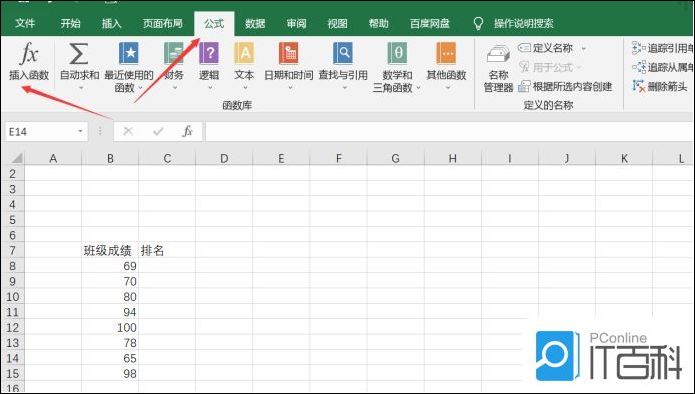Viewport: 695px width, 394px height.
Task: Select row 14 header
Action: click(12, 358)
